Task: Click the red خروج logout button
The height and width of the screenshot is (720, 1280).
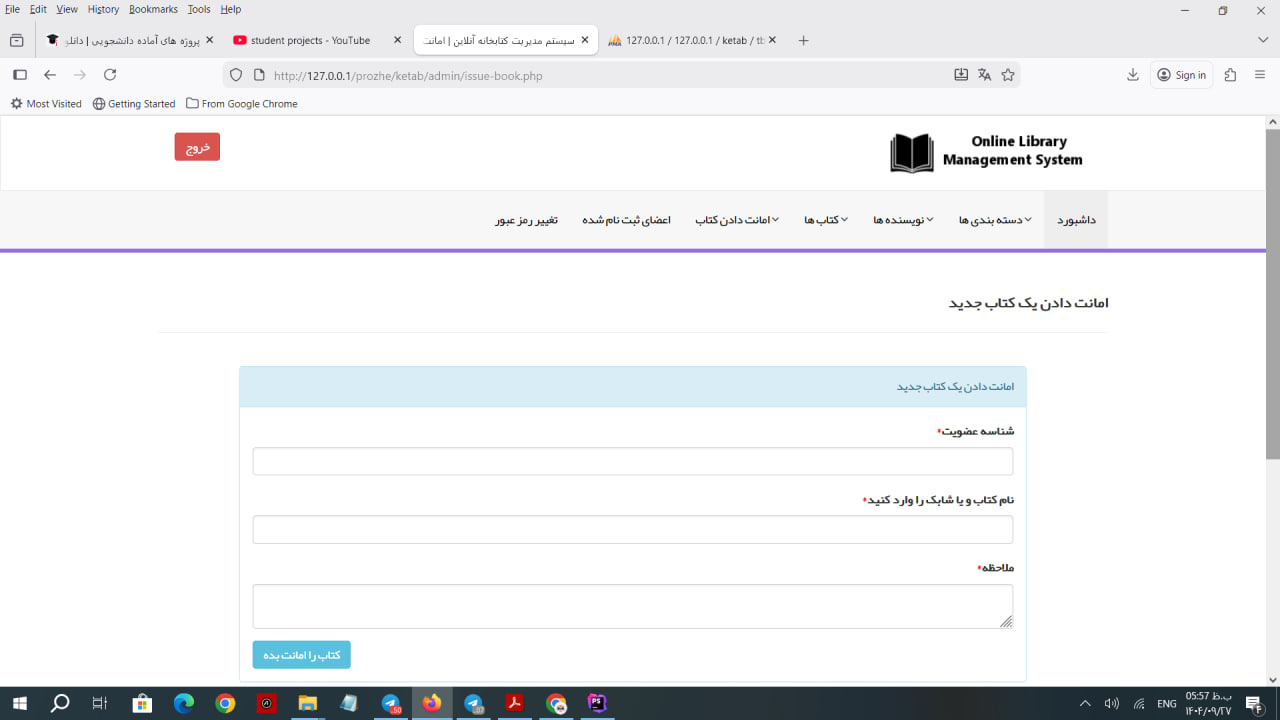Action: [197, 147]
